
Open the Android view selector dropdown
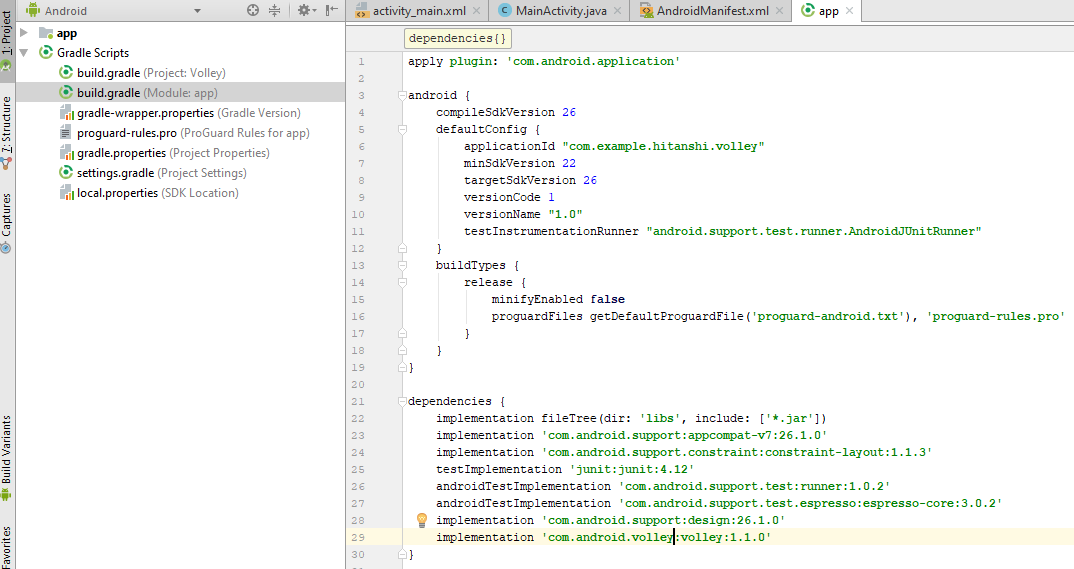[x=197, y=11]
